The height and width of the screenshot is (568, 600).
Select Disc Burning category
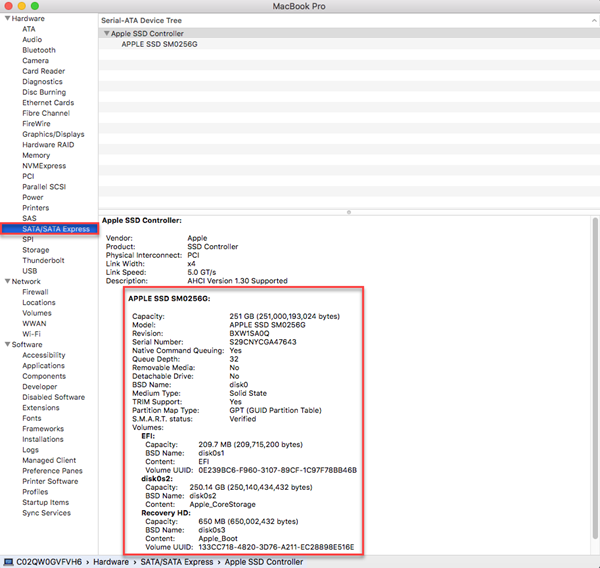point(44,92)
